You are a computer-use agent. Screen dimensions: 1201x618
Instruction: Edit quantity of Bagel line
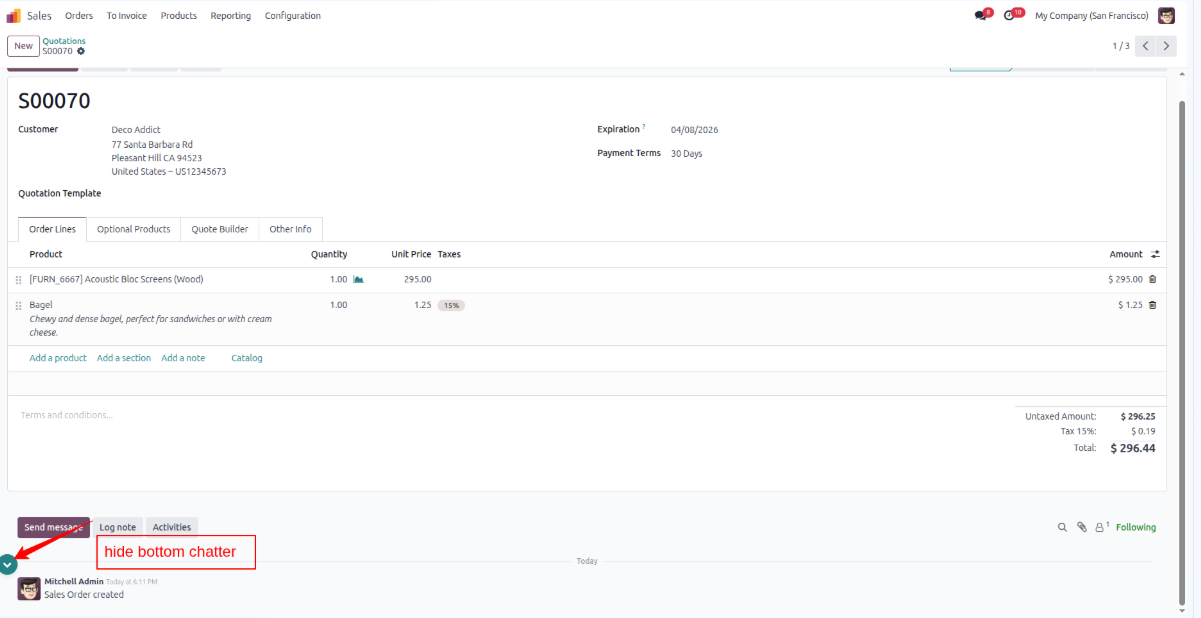[x=339, y=305]
